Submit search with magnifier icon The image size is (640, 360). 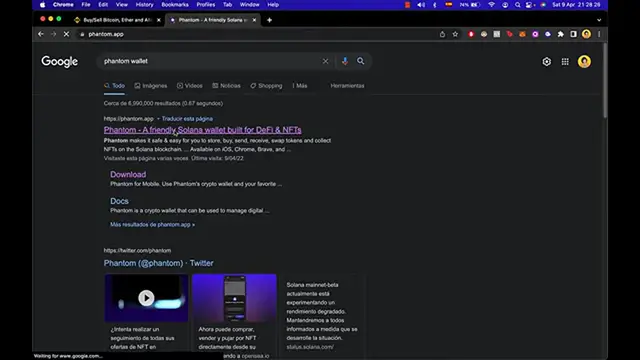(x=360, y=61)
